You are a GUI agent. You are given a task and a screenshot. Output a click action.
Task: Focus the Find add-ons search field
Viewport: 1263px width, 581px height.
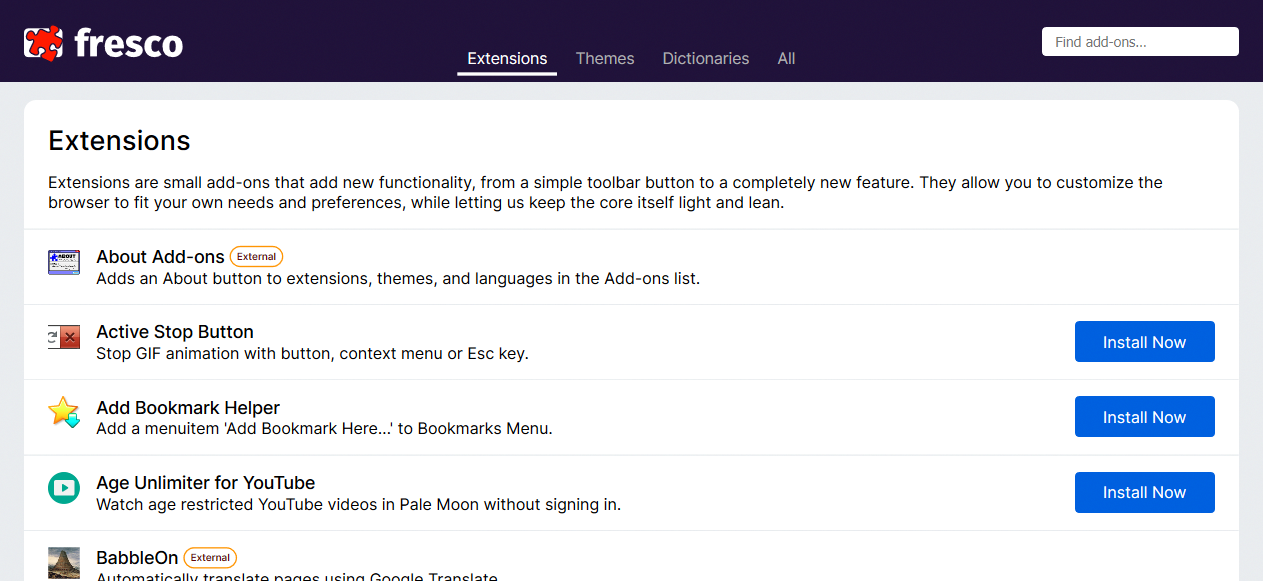click(1140, 42)
